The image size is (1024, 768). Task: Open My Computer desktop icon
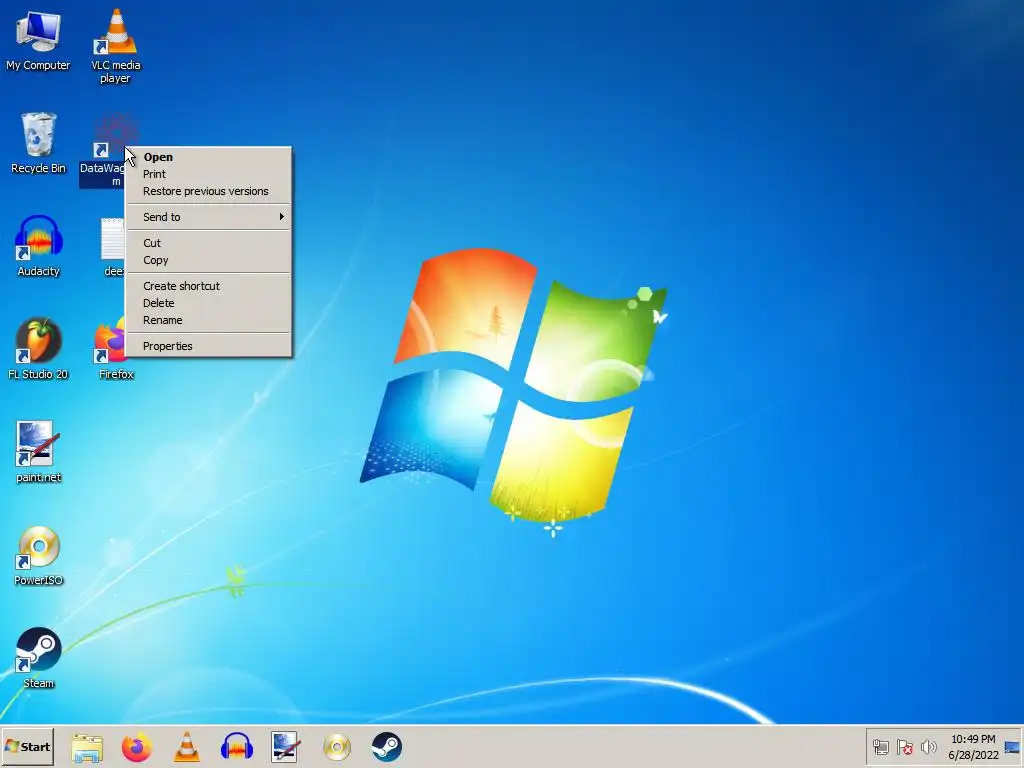click(38, 42)
